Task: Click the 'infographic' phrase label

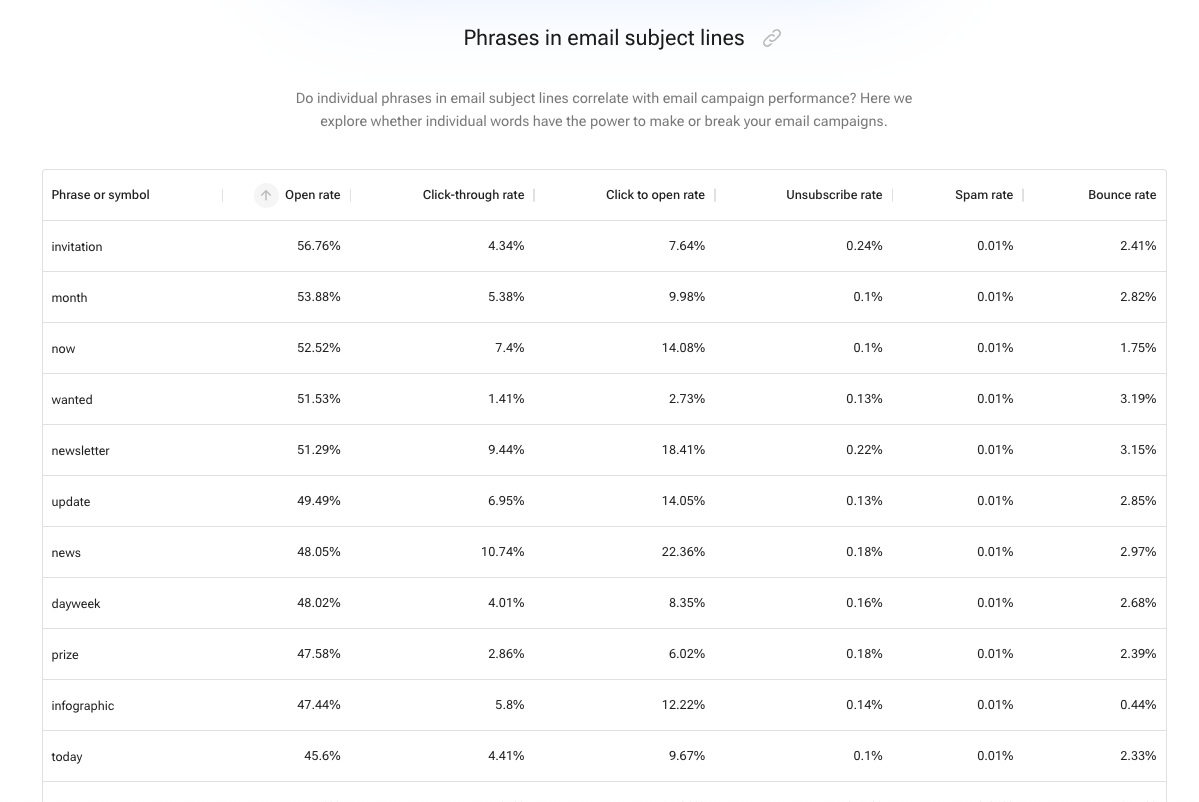Action: 82,705
